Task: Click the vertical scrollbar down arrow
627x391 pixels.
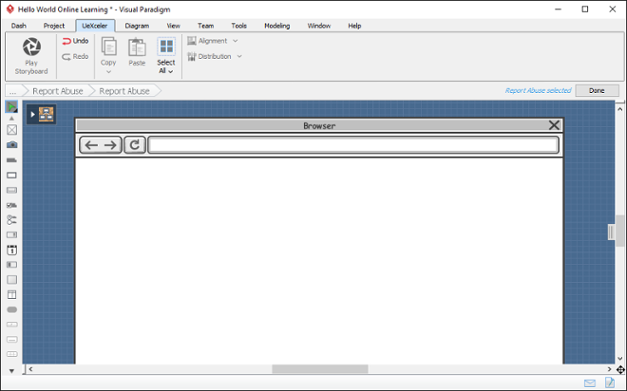Action: [620, 359]
